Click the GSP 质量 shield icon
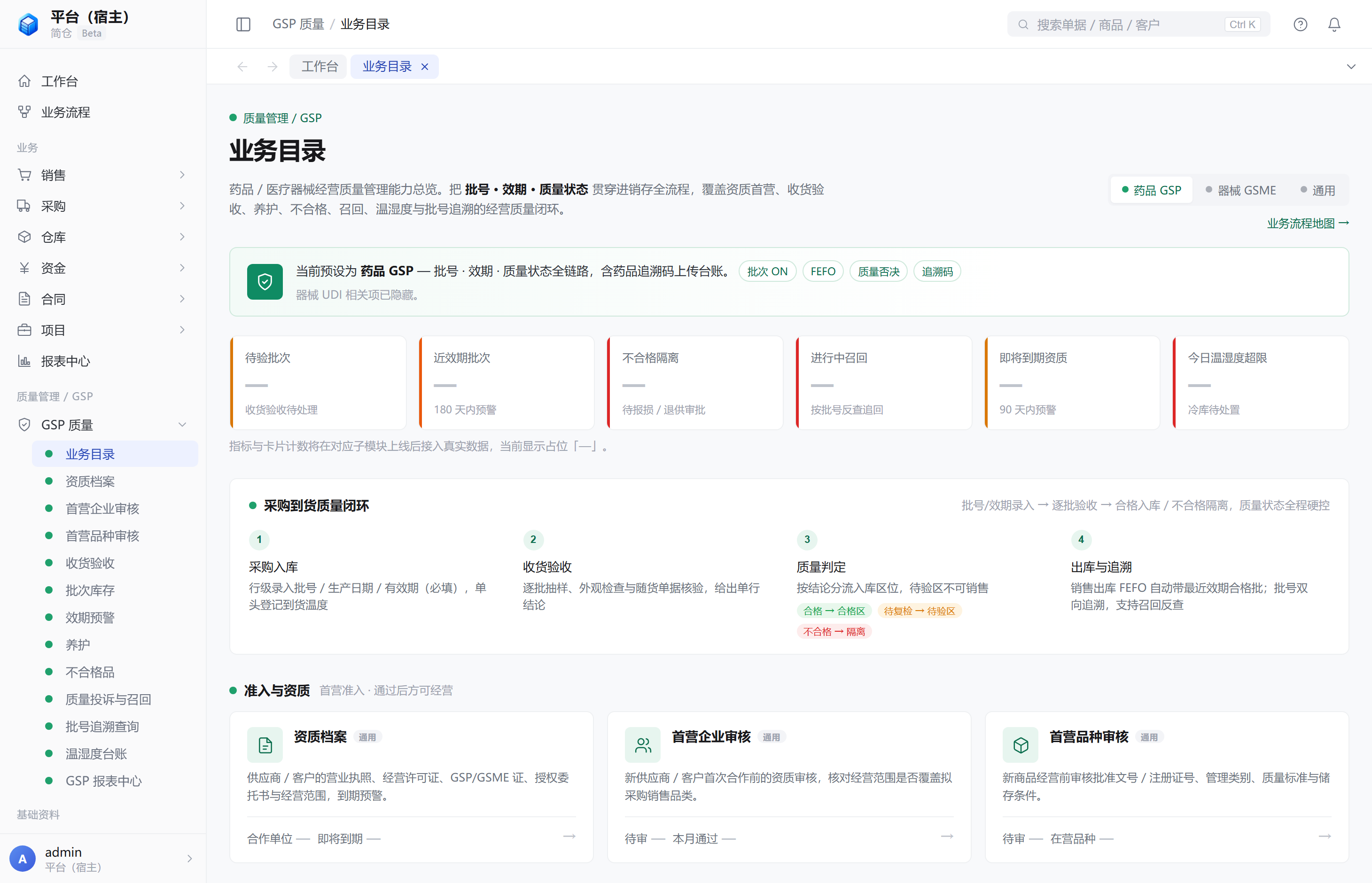 pos(24,424)
